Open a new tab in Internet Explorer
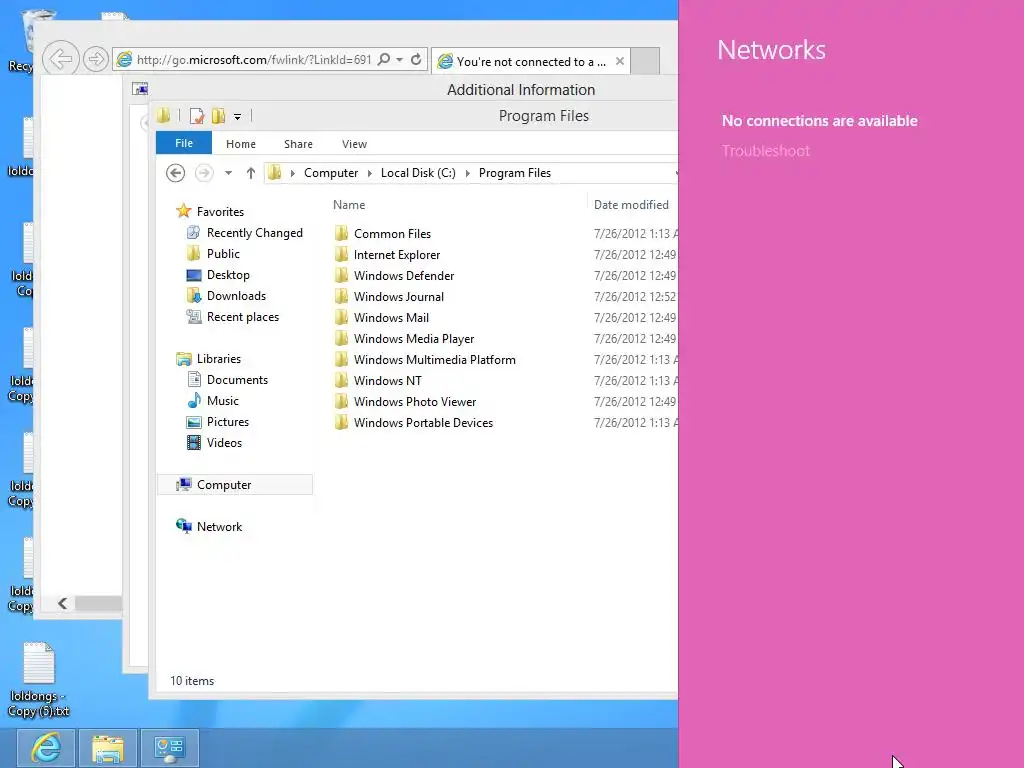 click(645, 61)
